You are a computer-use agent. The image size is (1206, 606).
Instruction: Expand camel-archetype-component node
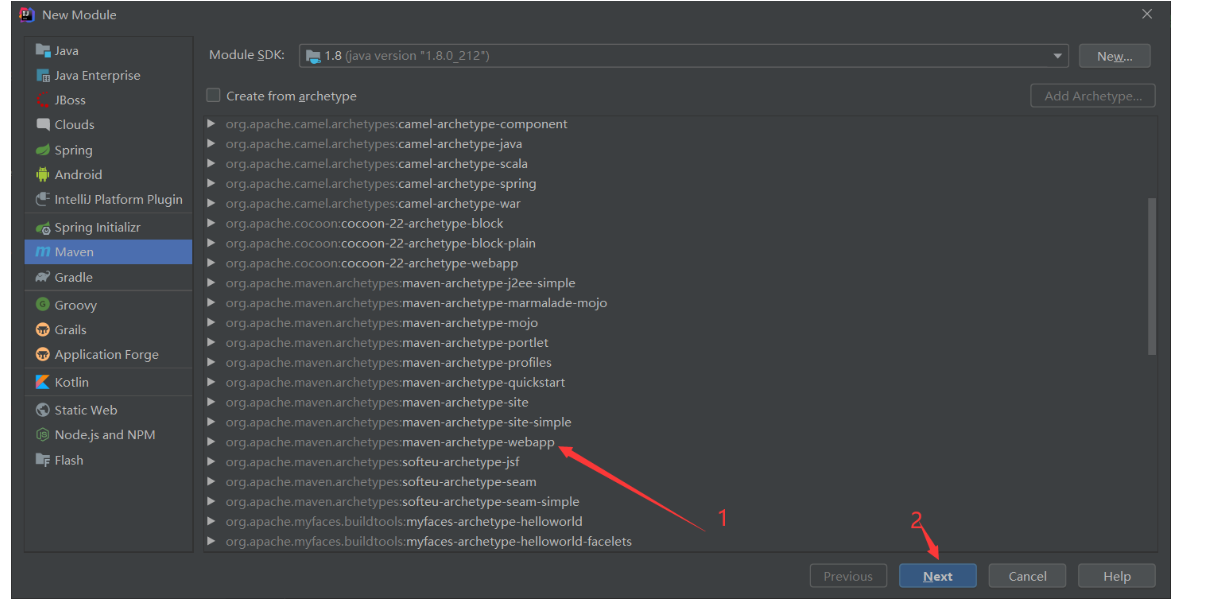tap(211, 124)
